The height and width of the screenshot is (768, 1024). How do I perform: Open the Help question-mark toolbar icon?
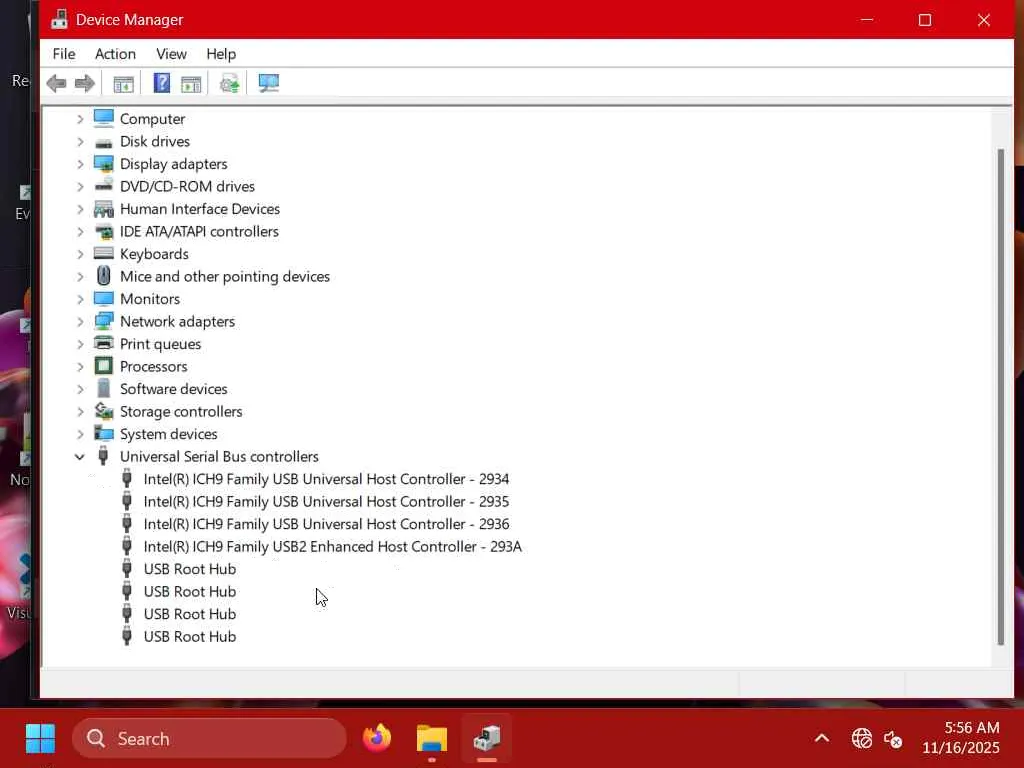pos(161,83)
